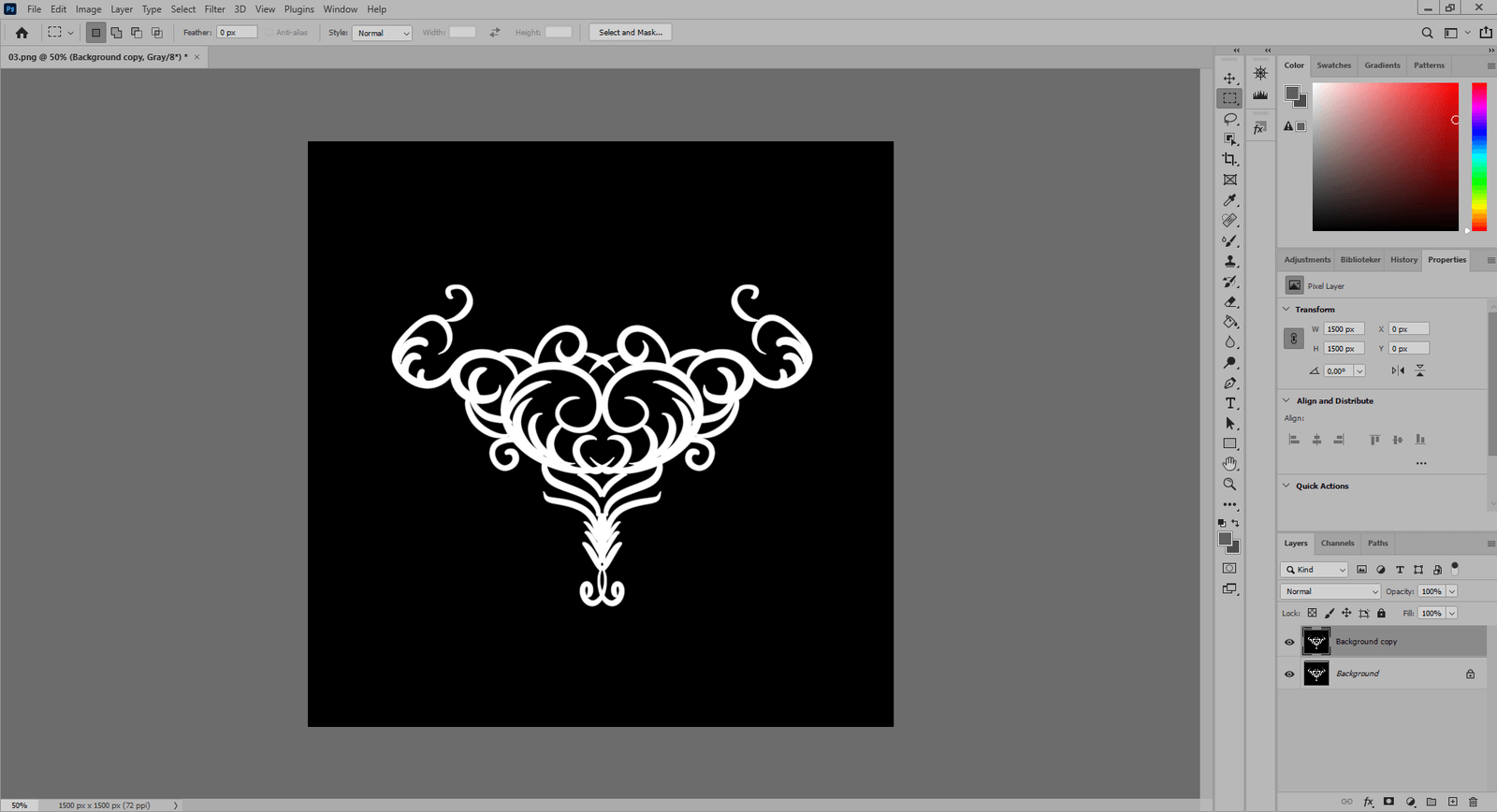This screenshot has height=812, width=1497.
Task: Select the Brush tool
Action: (x=1229, y=241)
